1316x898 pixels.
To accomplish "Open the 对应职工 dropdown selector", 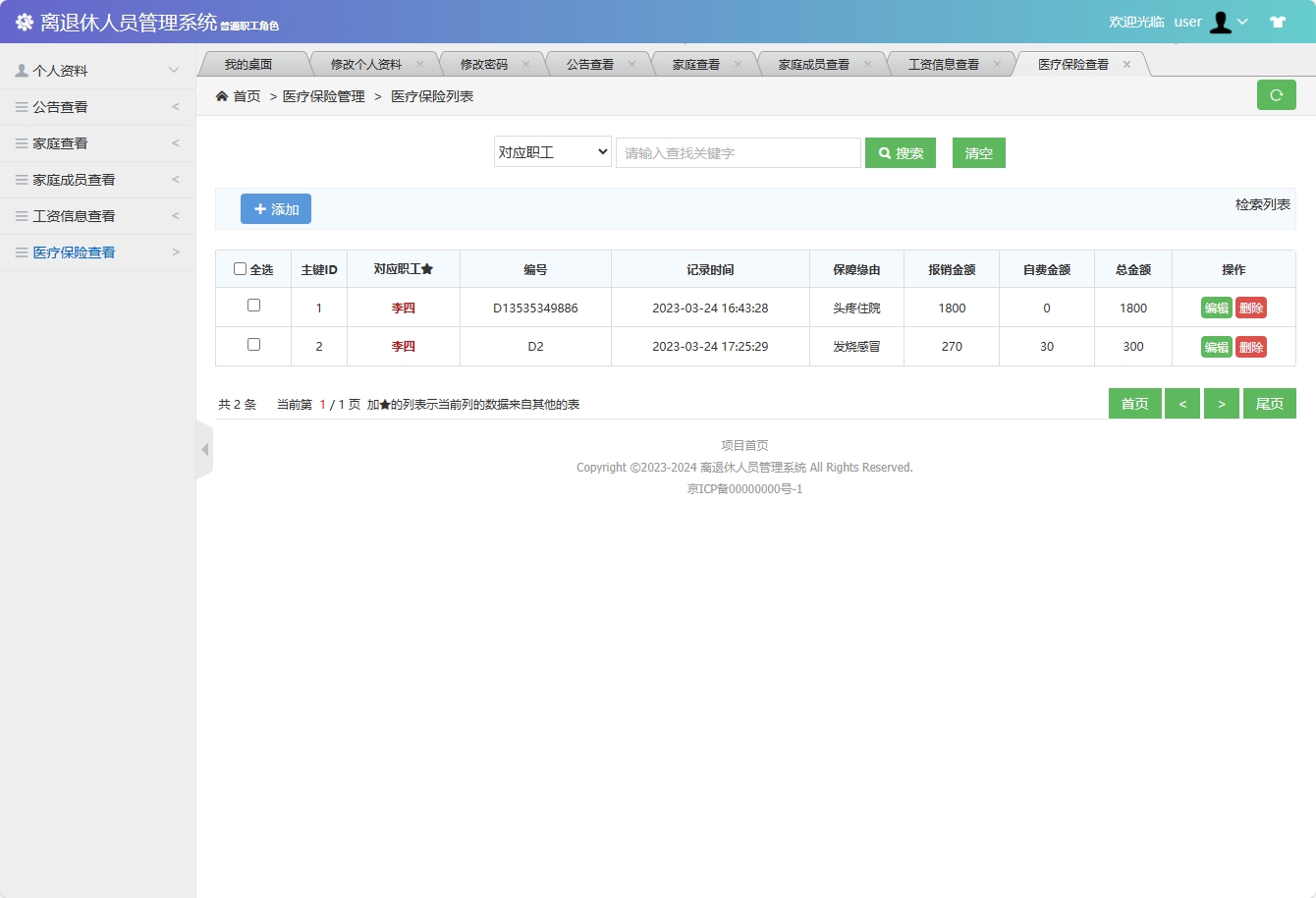I will click(552, 152).
